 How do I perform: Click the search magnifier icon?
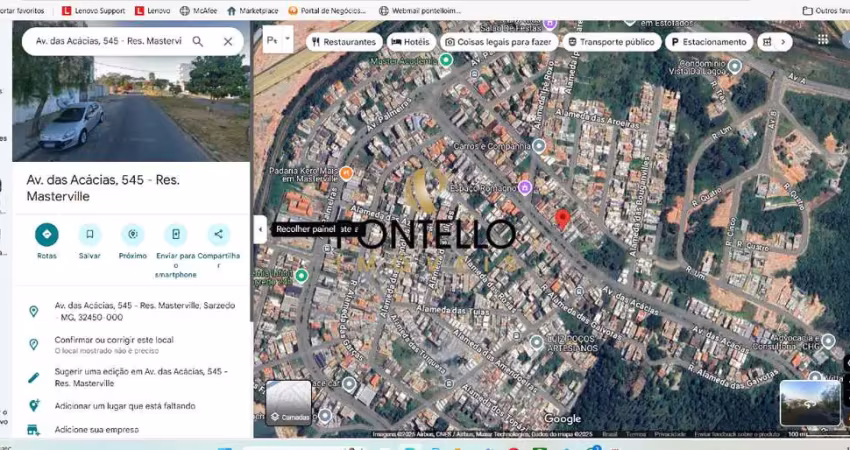198,41
